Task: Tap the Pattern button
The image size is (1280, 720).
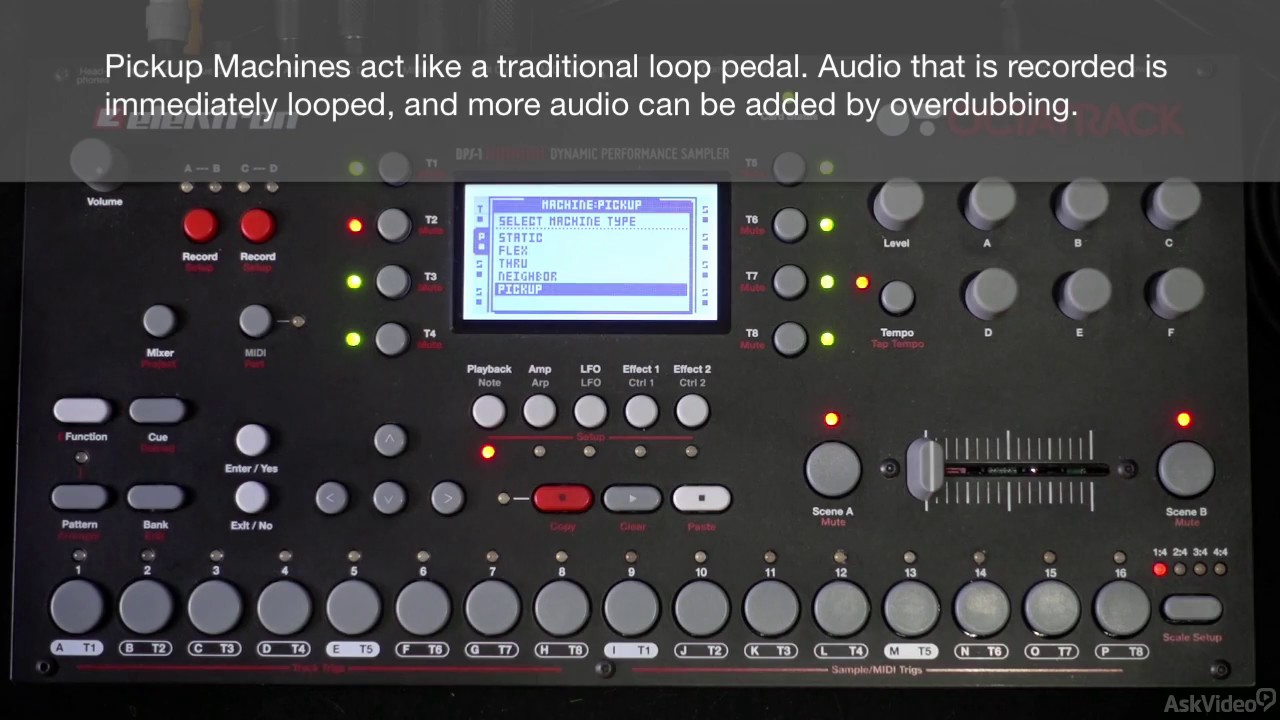Action: click(x=80, y=497)
